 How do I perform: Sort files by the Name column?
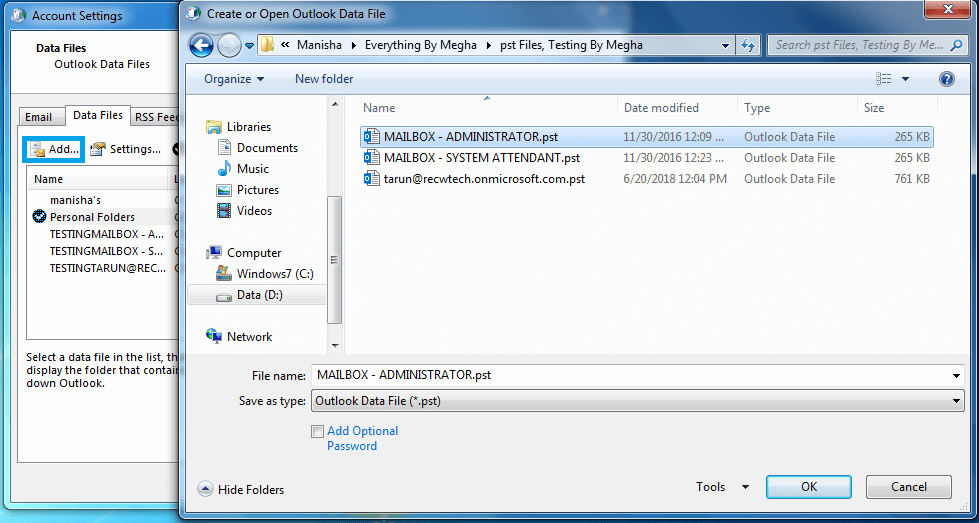click(487, 107)
